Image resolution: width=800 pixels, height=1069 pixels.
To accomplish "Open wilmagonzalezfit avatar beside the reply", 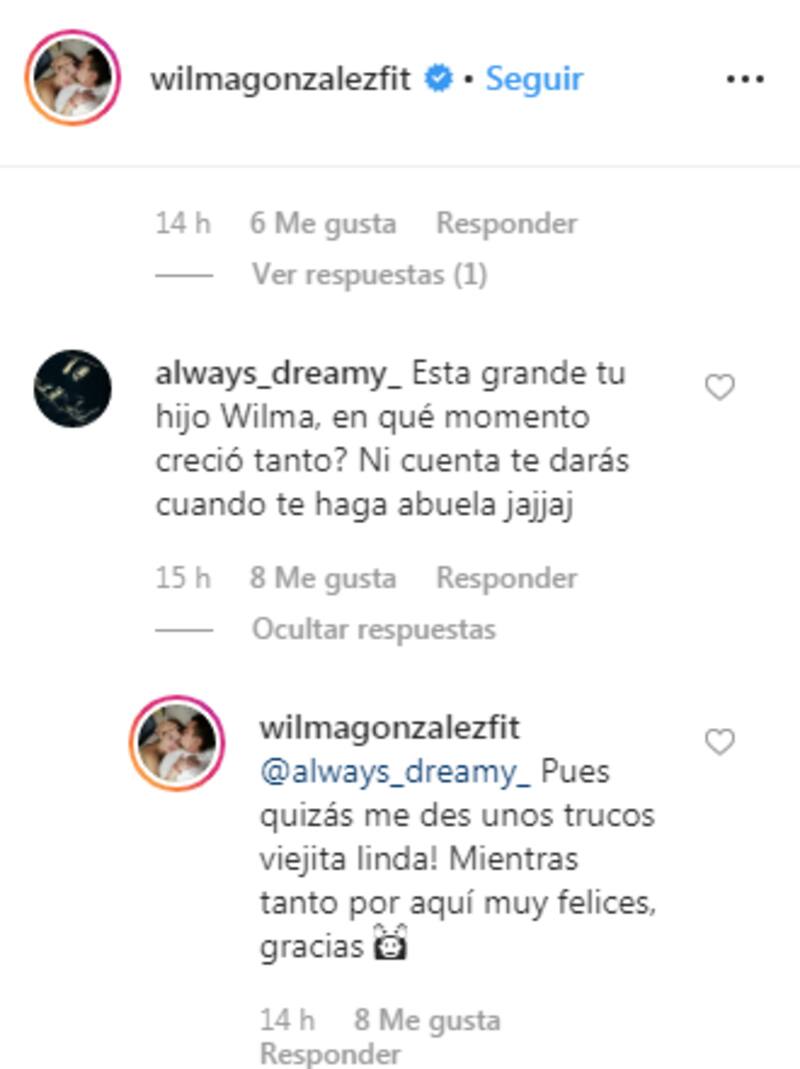I will pyautogui.click(x=177, y=743).
